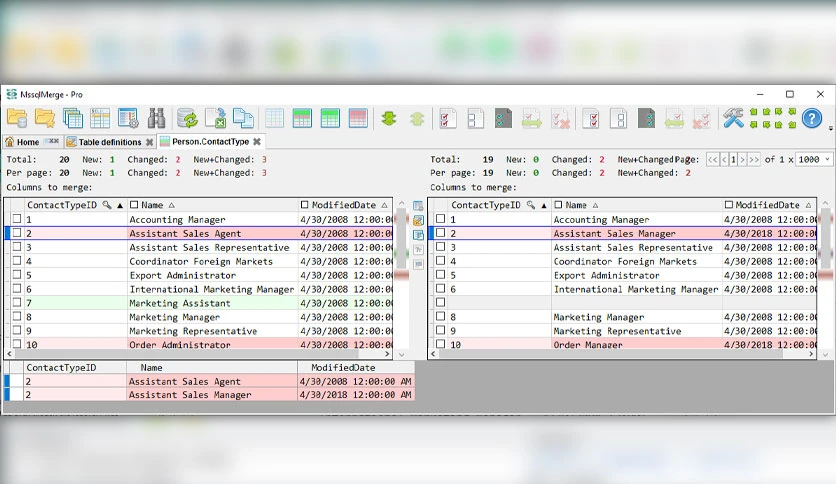The image size is (836, 484).
Task: Click the orange icon in middle vertical strip
Action: point(418,220)
